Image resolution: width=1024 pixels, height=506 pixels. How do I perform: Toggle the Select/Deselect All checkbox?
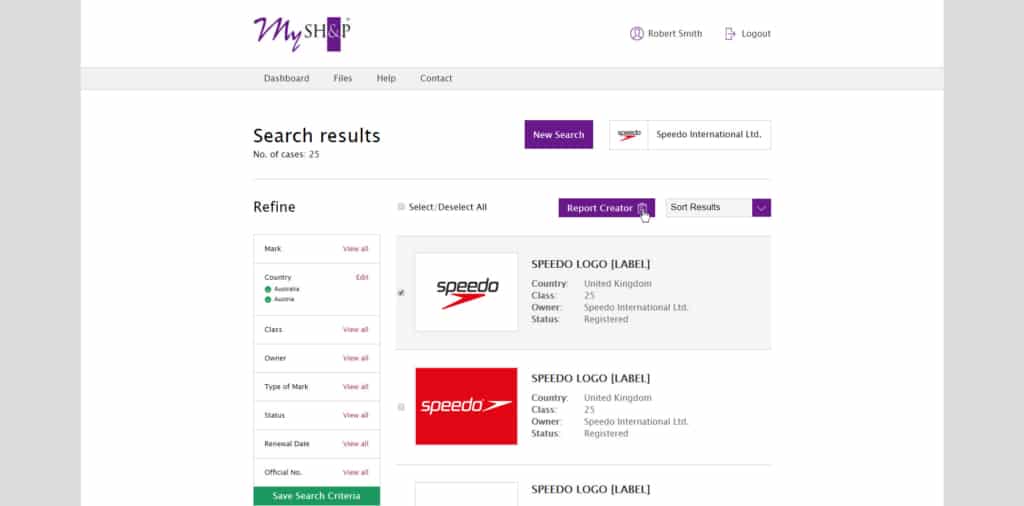coord(401,207)
